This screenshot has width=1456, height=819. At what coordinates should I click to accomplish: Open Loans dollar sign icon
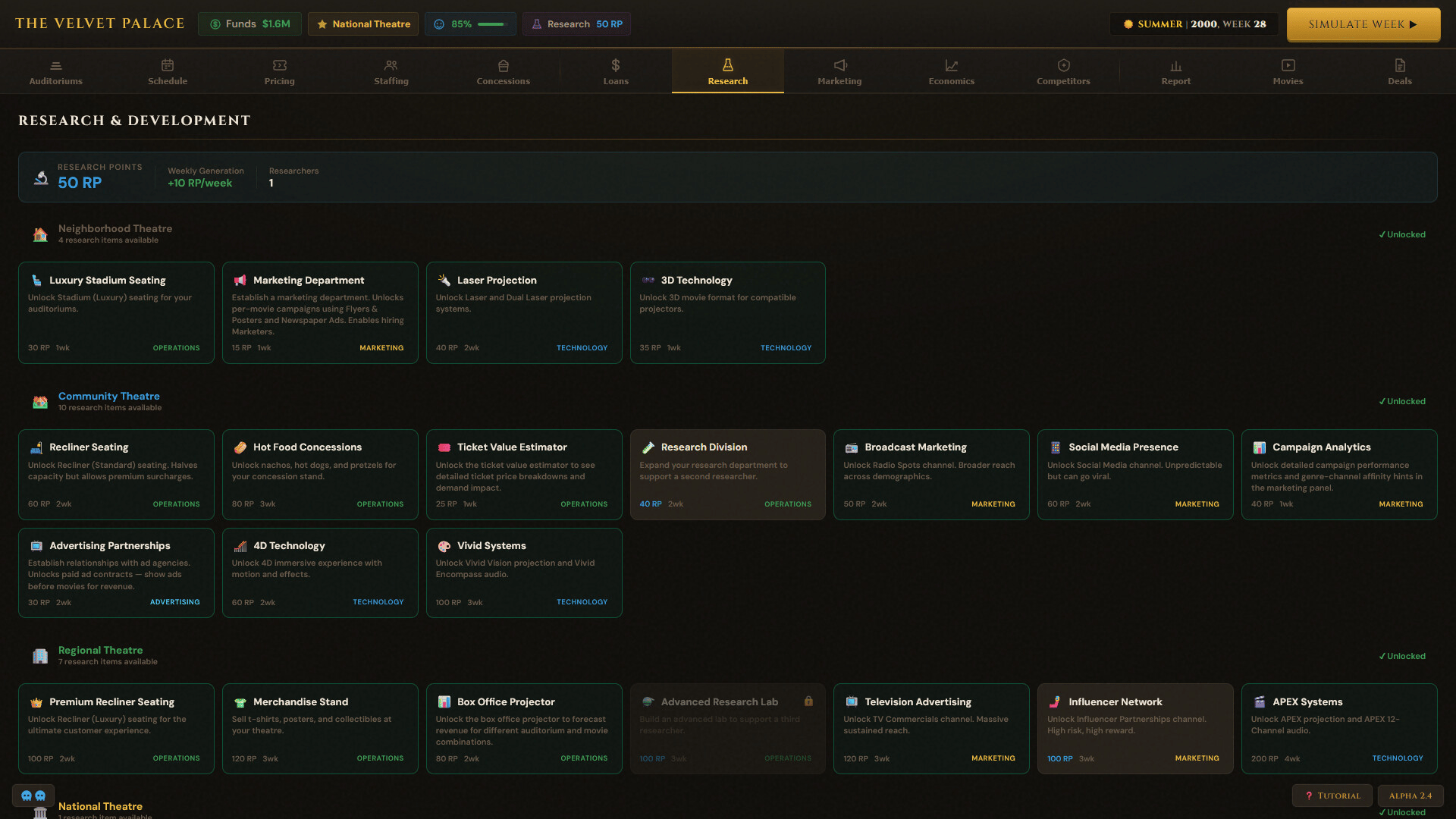615,66
